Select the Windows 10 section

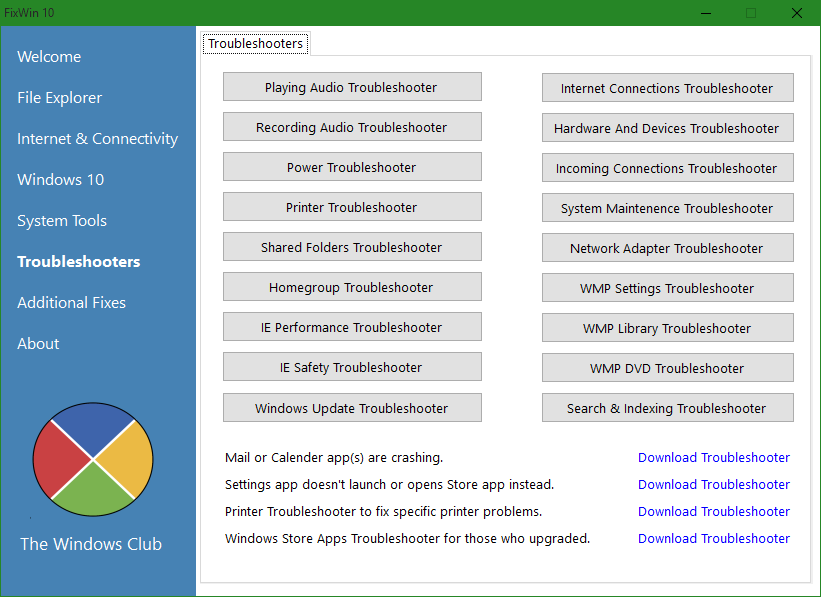coord(61,180)
